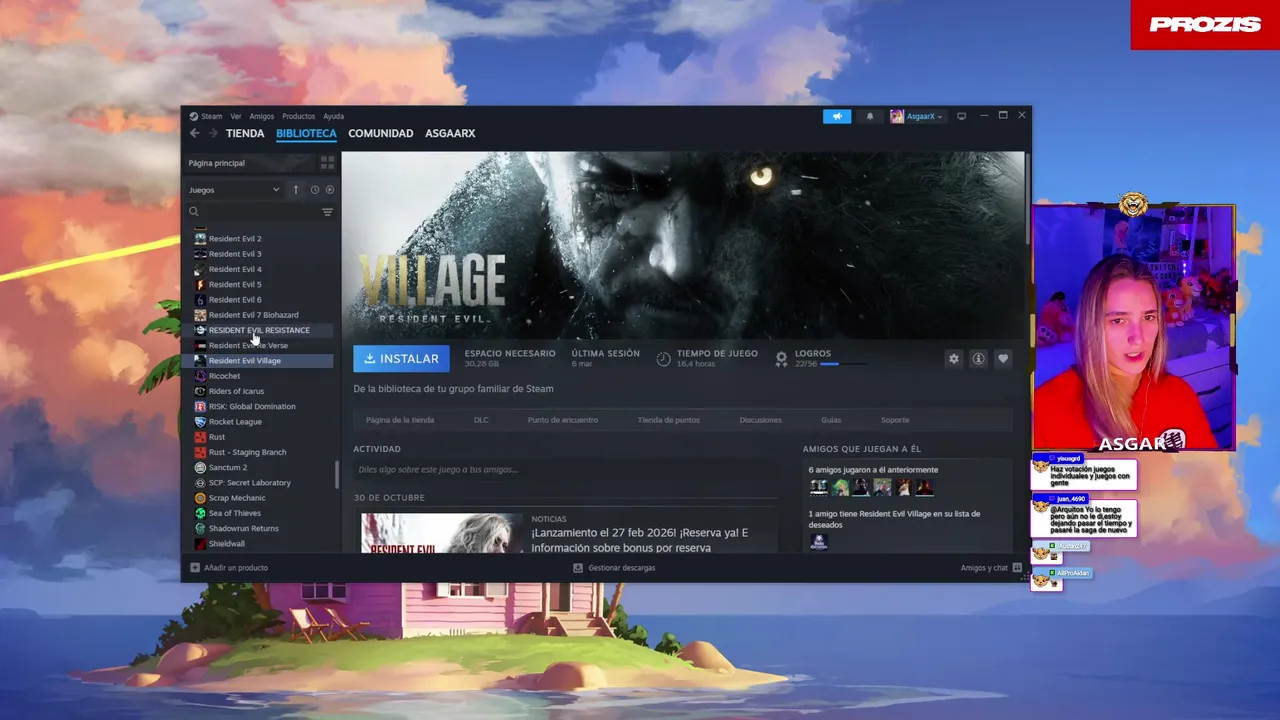The height and width of the screenshot is (720, 1280).
Task: Open the Ayuda menu
Action: tap(333, 116)
